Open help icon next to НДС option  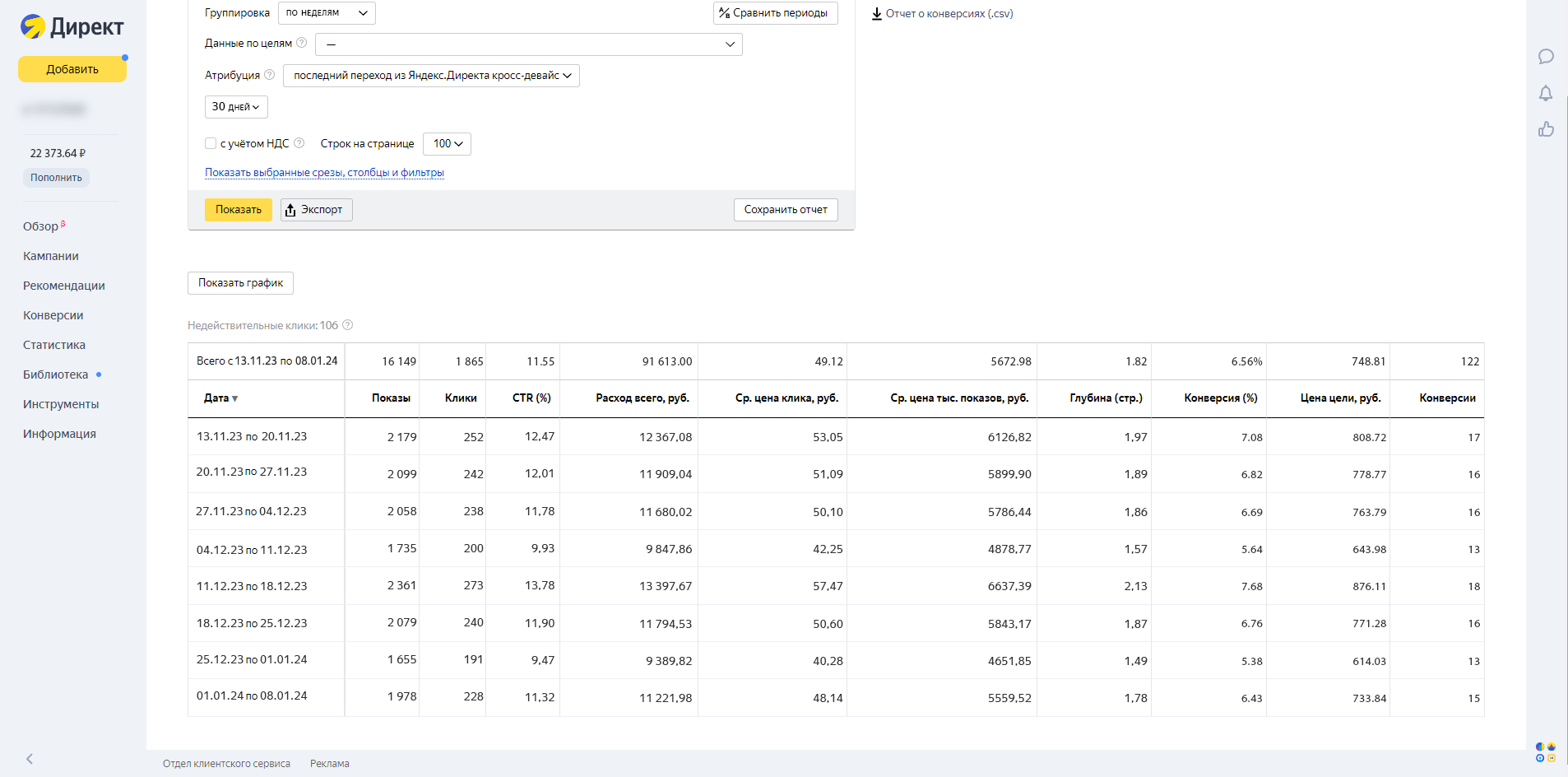tap(299, 143)
